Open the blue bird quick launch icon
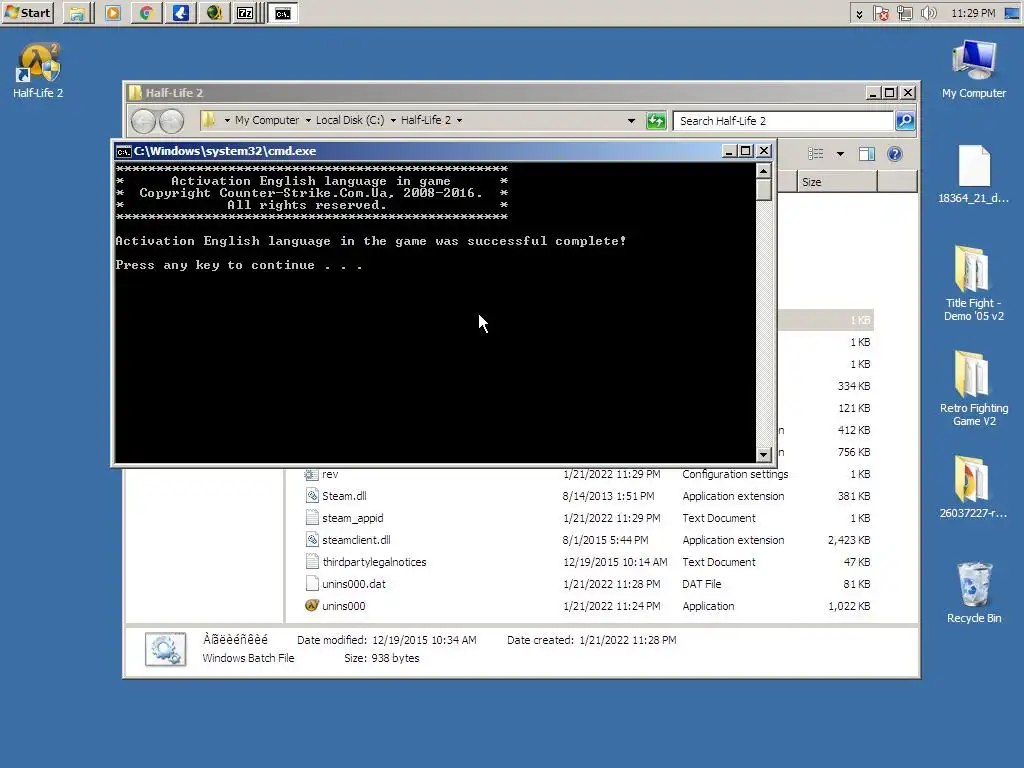The height and width of the screenshot is (768, 1024). [x=180, y=13]
